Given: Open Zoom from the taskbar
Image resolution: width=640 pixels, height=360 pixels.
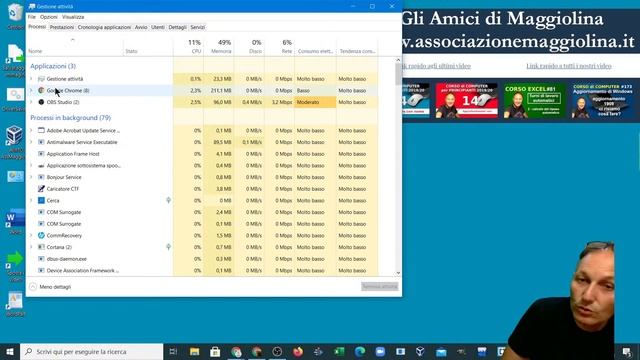Looking at the screenshot, I should coord(380,351).
